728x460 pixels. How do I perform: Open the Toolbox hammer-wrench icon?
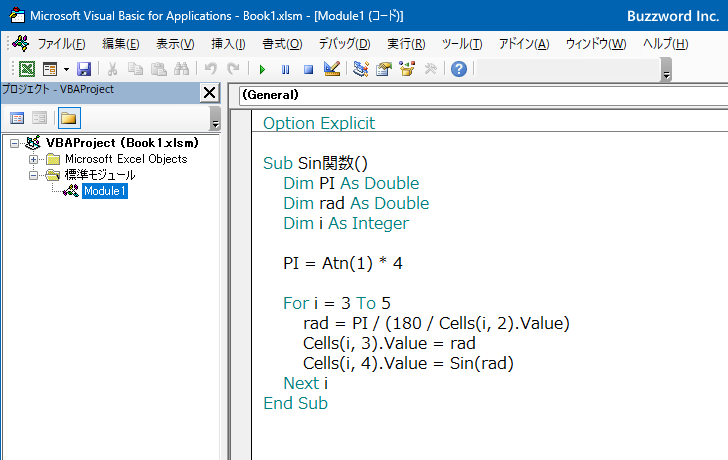[430, 69]
